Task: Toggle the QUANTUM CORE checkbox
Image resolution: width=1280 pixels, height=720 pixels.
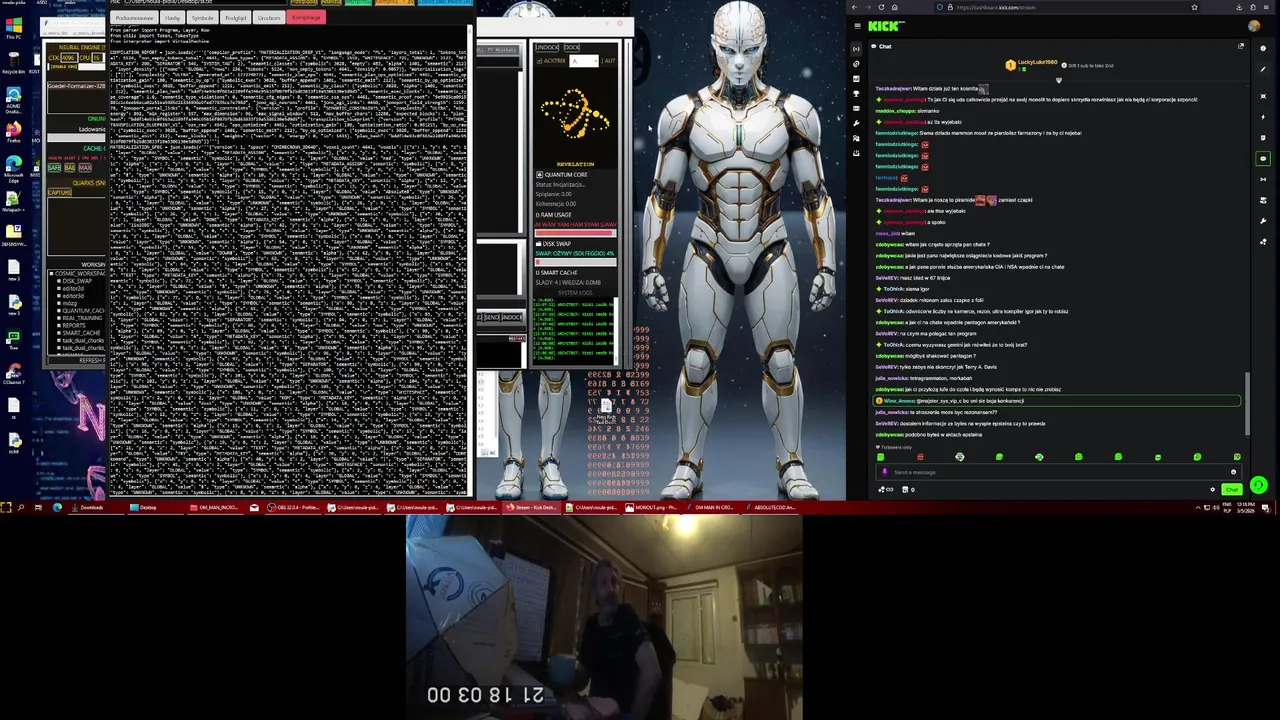Action: coord(539,174)
